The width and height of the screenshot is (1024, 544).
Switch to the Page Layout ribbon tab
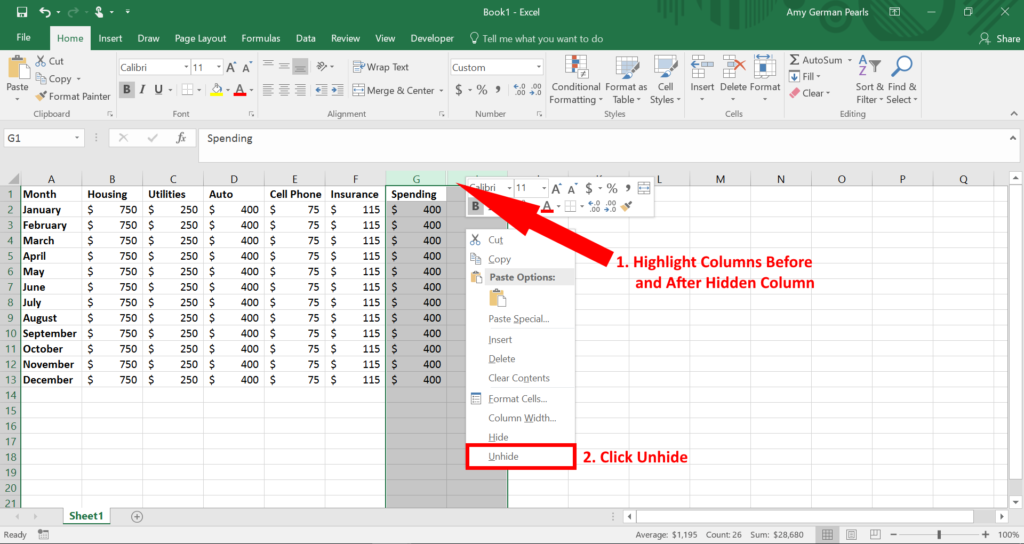200,38
